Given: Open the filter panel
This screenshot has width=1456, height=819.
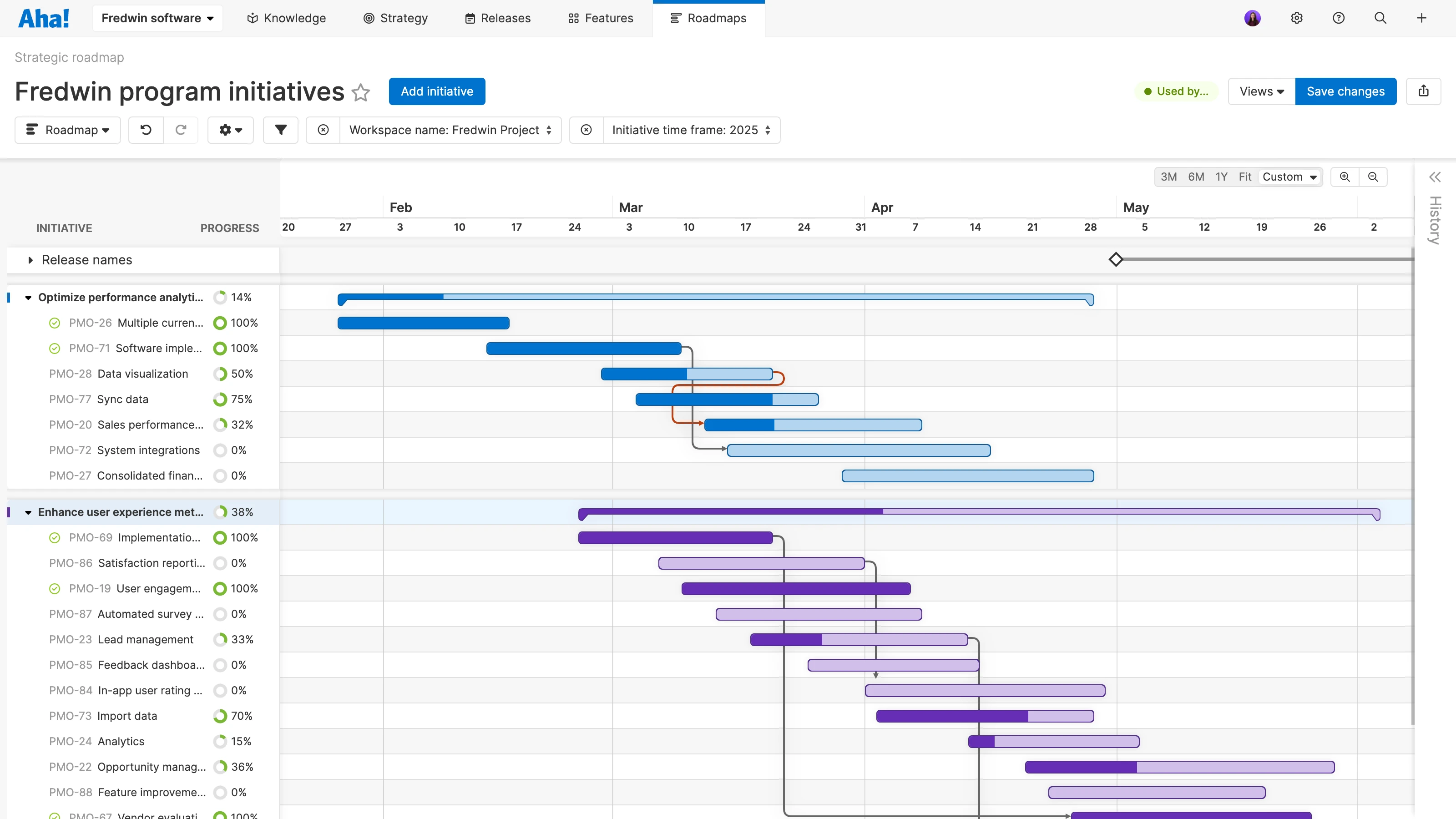Looking at the screenshot, I should point(280,129).
